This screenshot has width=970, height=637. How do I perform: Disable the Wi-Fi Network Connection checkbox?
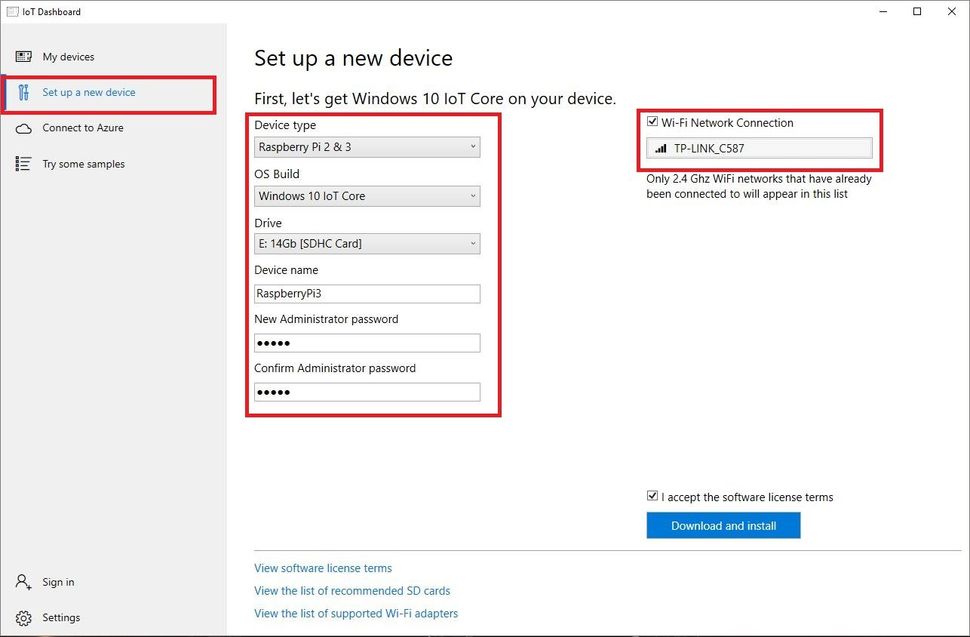(x=650, y=122)
